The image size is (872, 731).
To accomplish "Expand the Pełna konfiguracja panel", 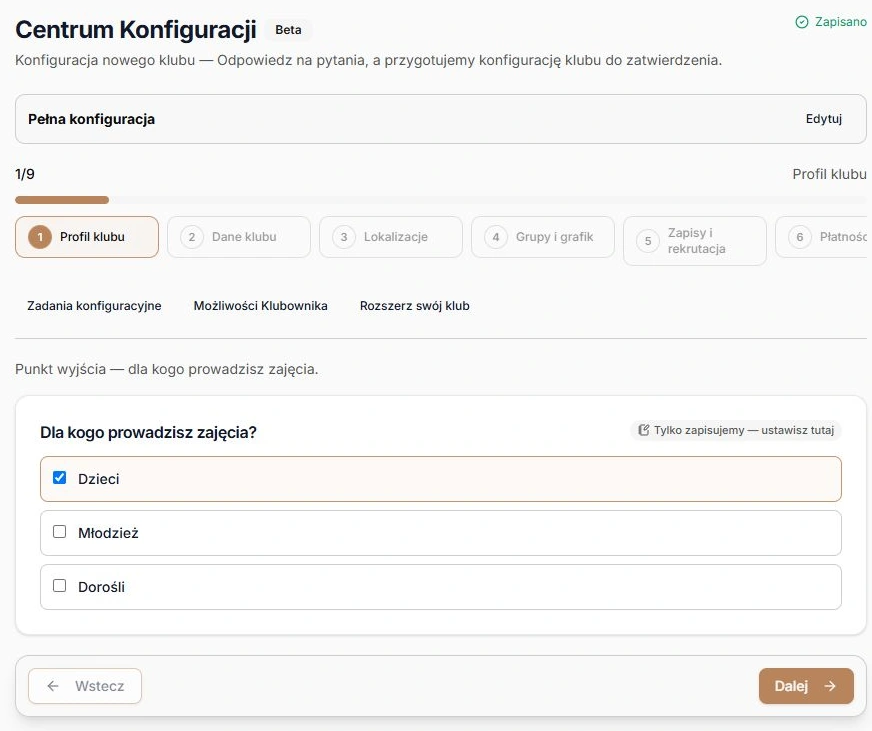I will pos(440,119).
